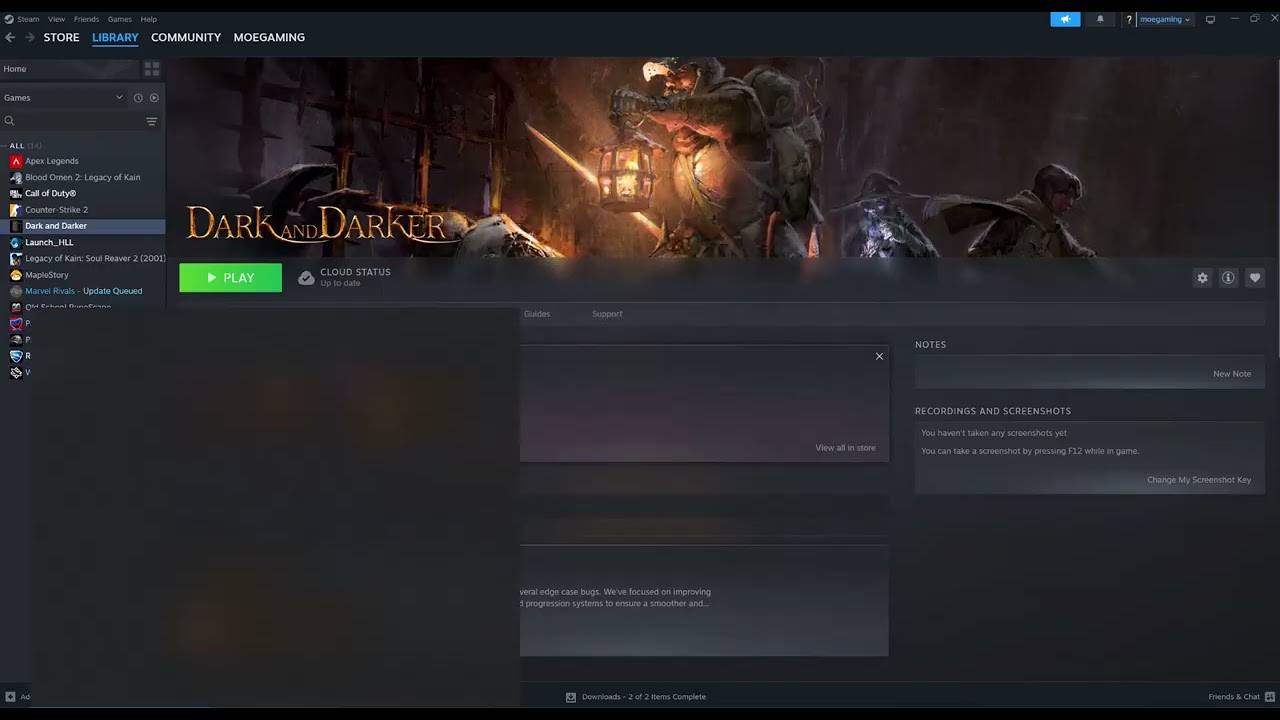
Task: Switch to the COMMUNITY tab
Action: point(186,37)
